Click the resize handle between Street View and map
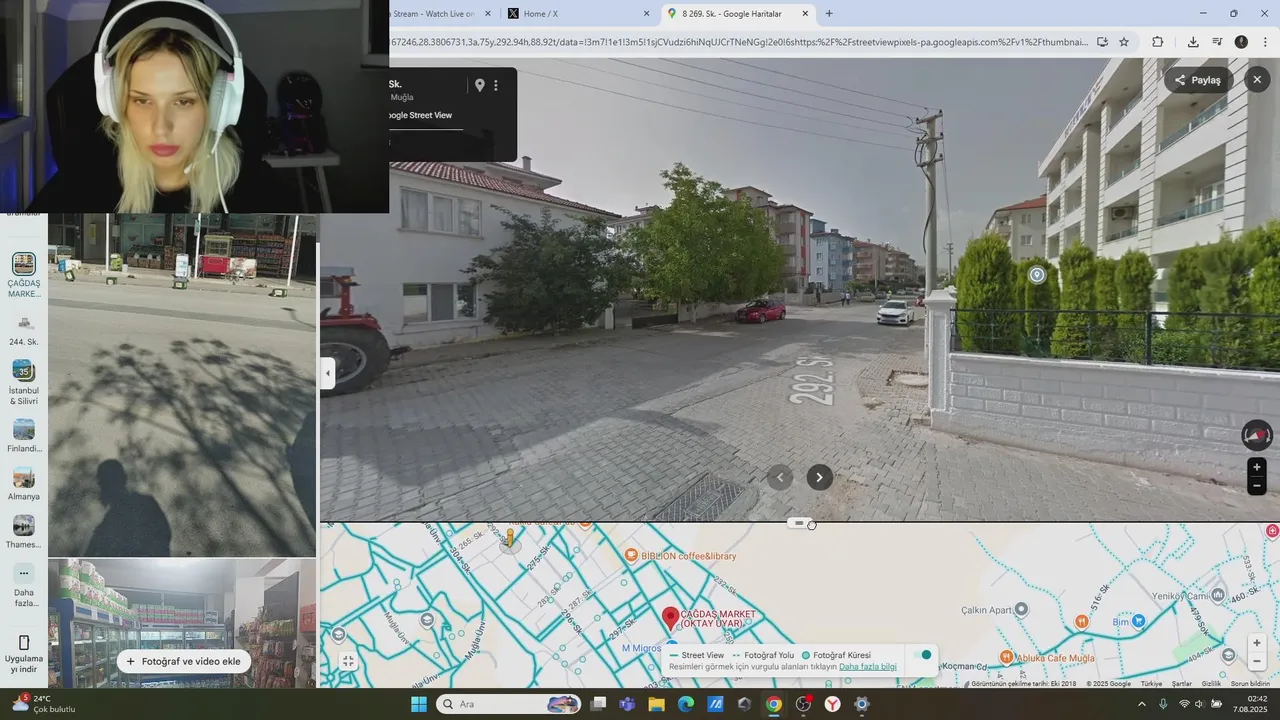Image resolution: width=1280 pixels, height=720 pixels. point(799,523)
